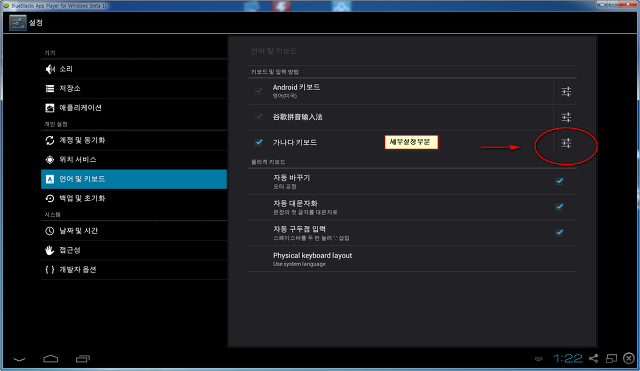Screen dimensions: 640x371
Task: Open settings for 가나다 키보드
Action: [x=566, y=143]
